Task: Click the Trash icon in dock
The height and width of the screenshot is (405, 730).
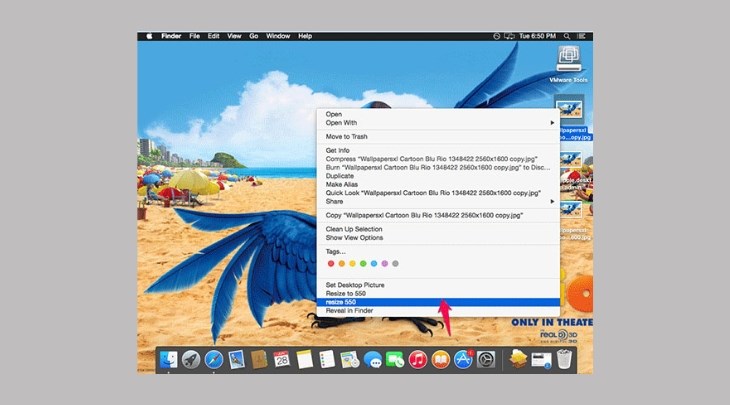Action: click(565, 359)
